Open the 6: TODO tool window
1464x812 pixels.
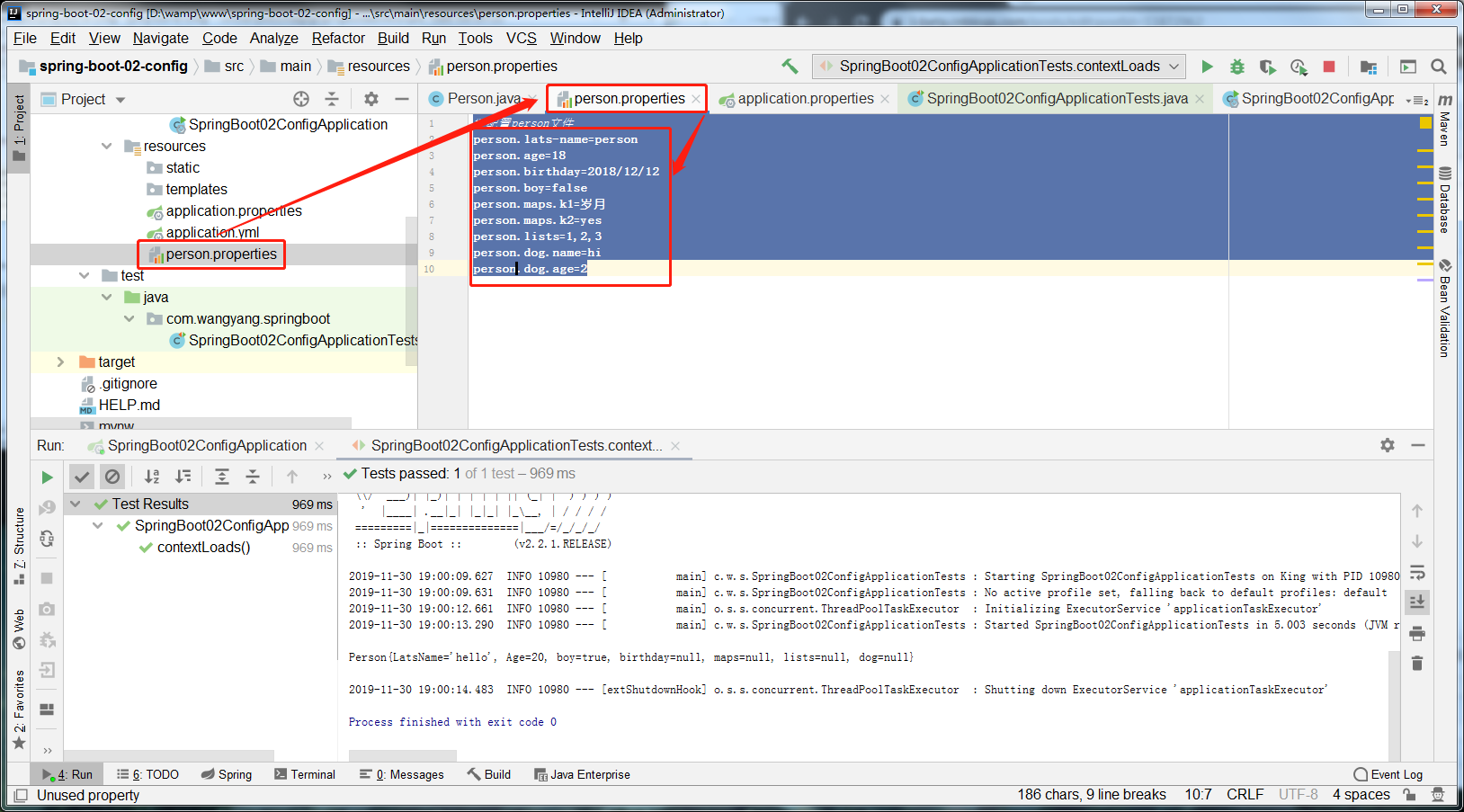point(148,774)
